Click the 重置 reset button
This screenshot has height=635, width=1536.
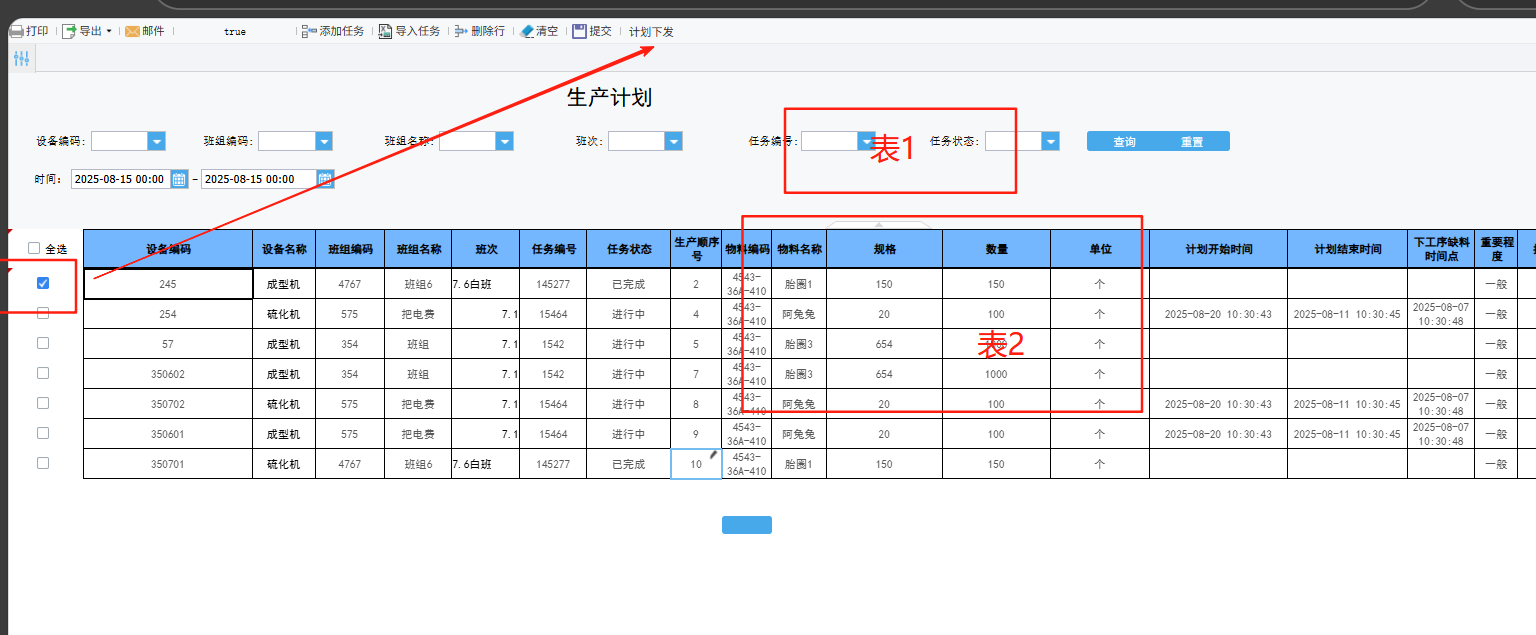coord(1192,141)
